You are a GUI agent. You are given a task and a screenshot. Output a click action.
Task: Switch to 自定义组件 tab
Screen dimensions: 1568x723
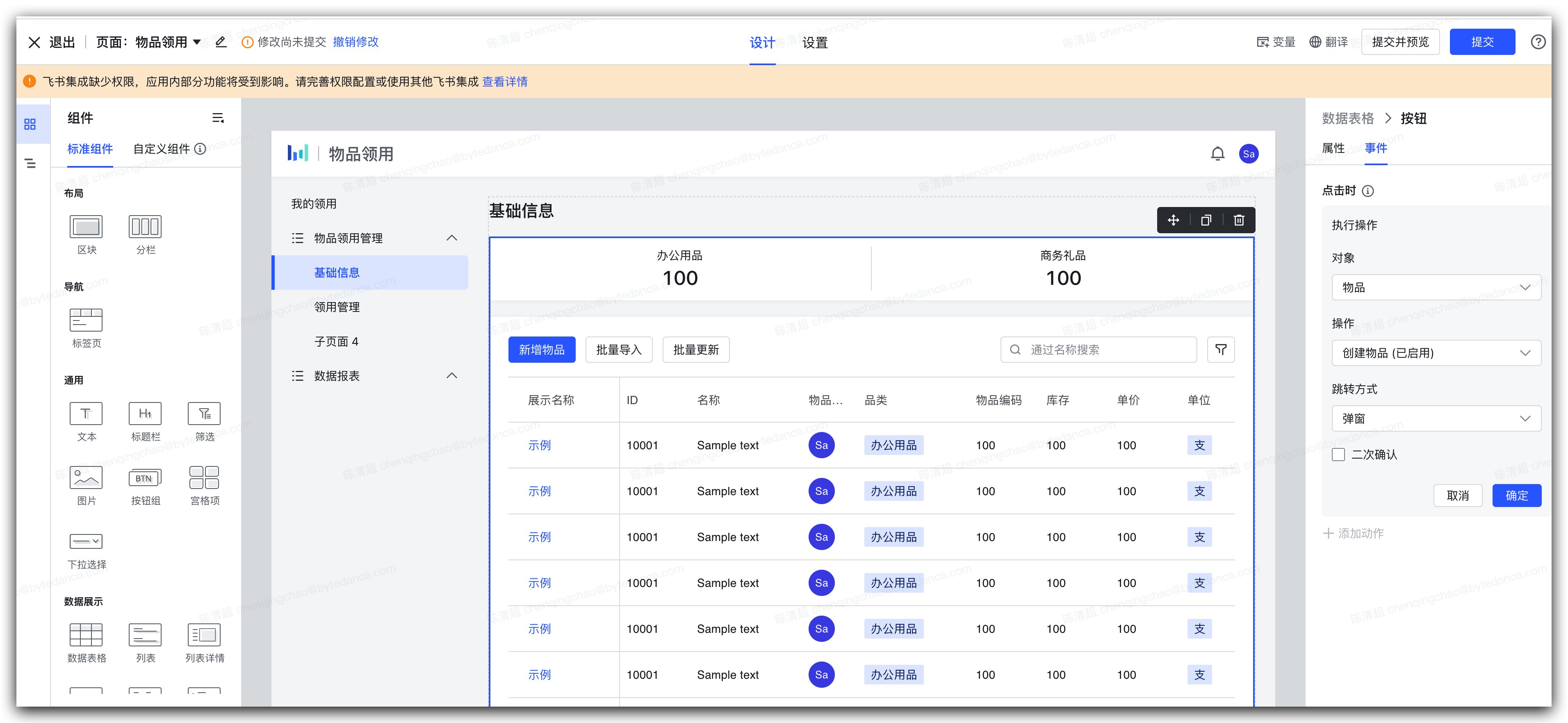coord(161,149)
